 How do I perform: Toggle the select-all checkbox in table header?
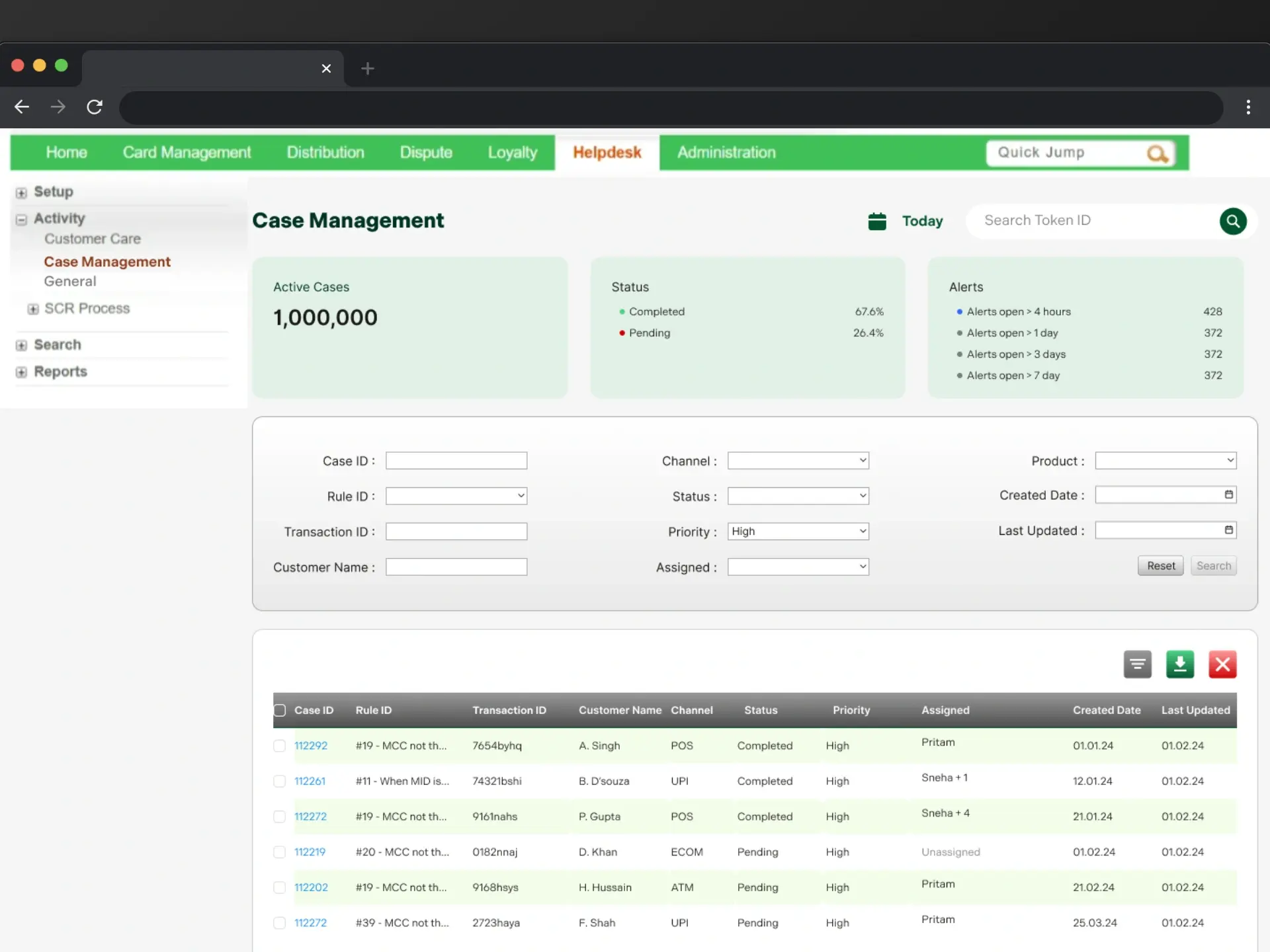tap(280, 710)
